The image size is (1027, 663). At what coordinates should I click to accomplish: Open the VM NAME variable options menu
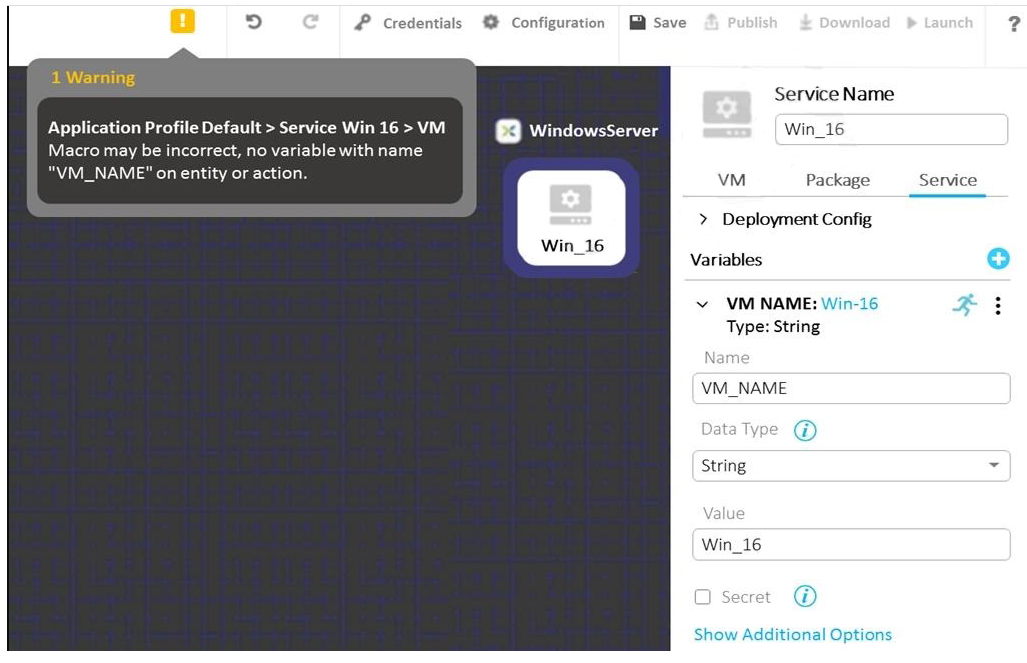click(x=998, y=306)
